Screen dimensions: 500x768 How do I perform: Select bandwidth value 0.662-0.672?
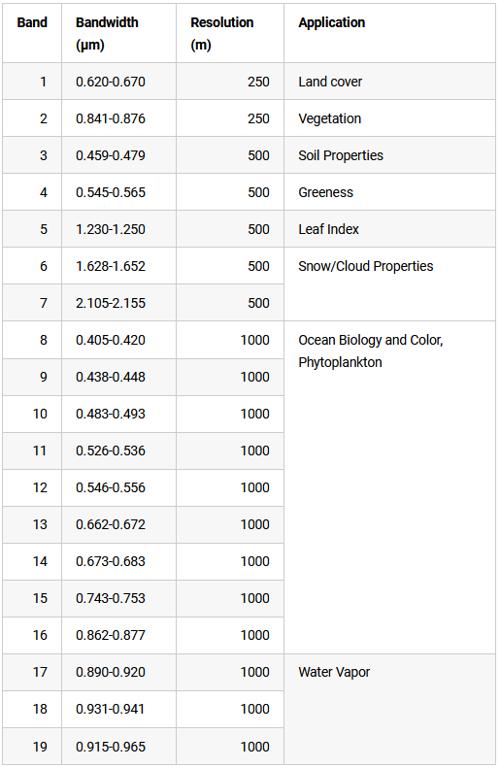111,525
